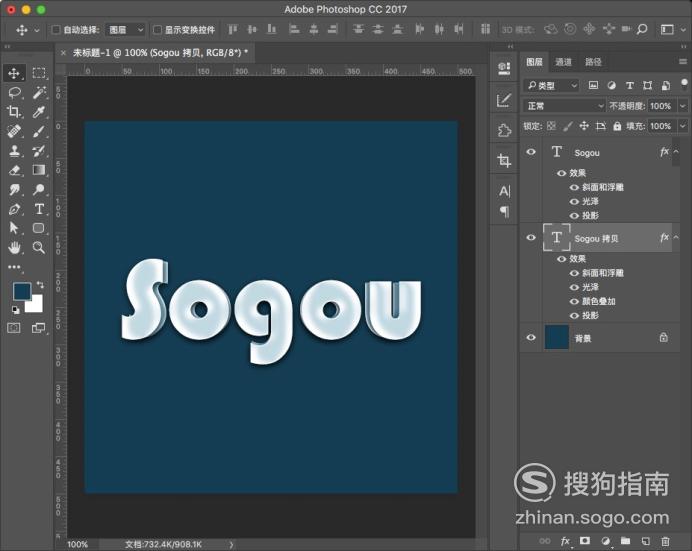Image resolution: width=692 pixels, height=551 pixels.
Task: Hide the 背景 layer
Action: point(531,337)
